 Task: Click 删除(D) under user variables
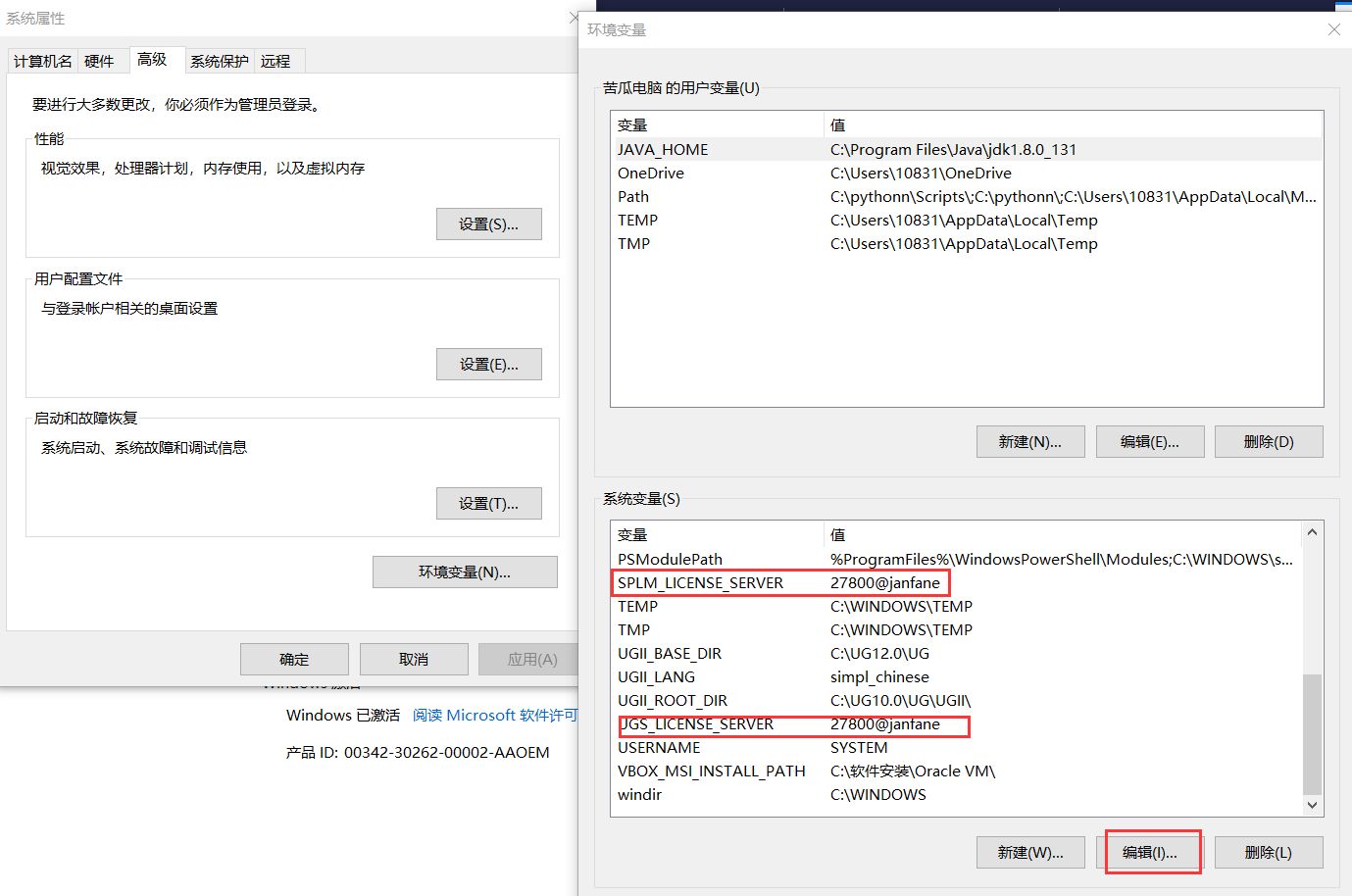(x=1268, y=441)
